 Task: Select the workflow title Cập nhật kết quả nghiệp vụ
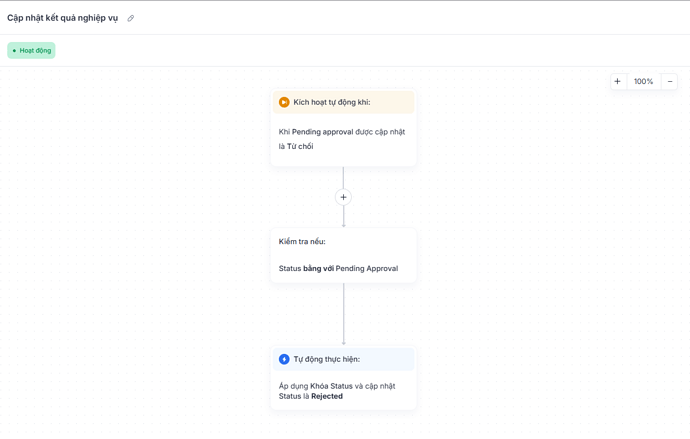point(62,18)
